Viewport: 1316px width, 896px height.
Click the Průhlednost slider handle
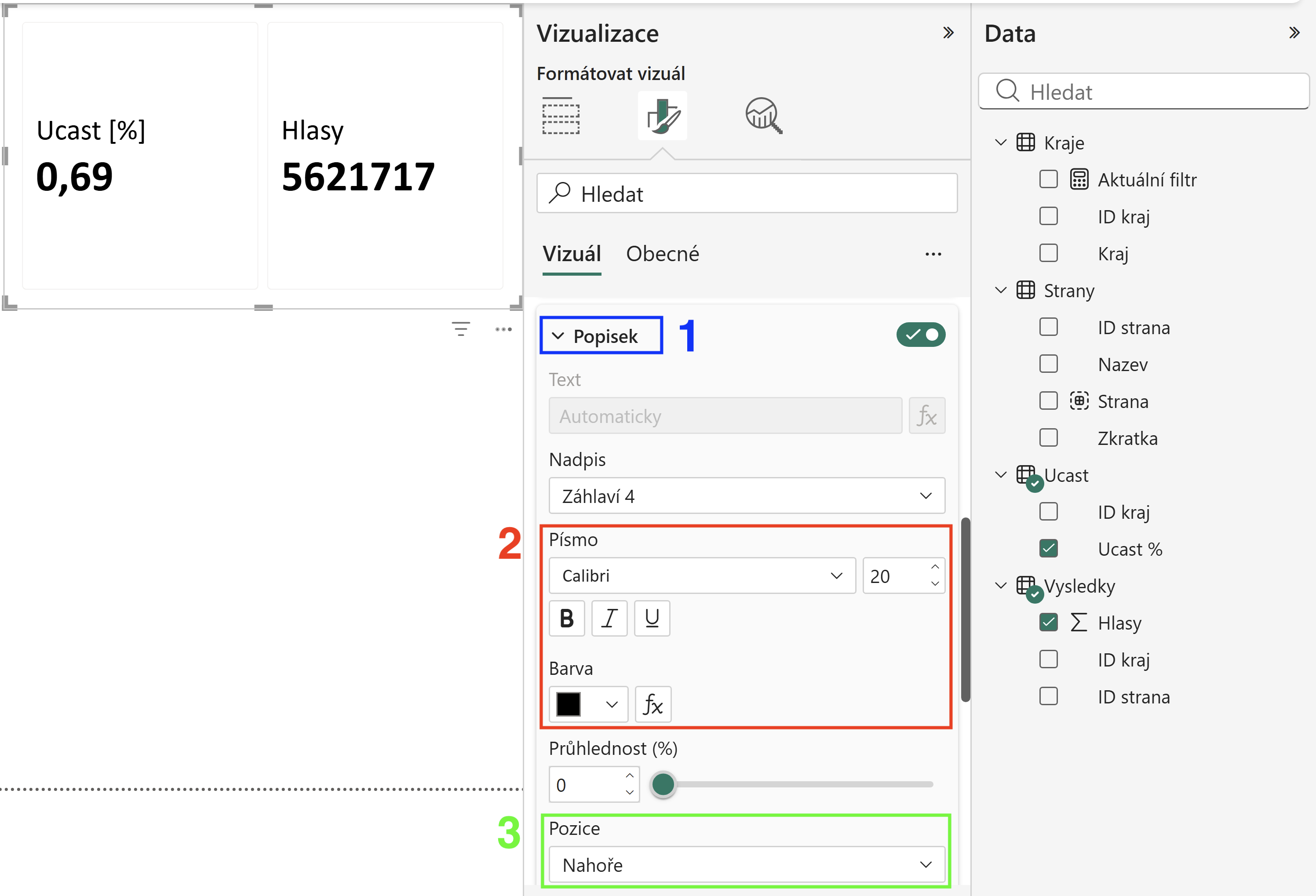663,785
